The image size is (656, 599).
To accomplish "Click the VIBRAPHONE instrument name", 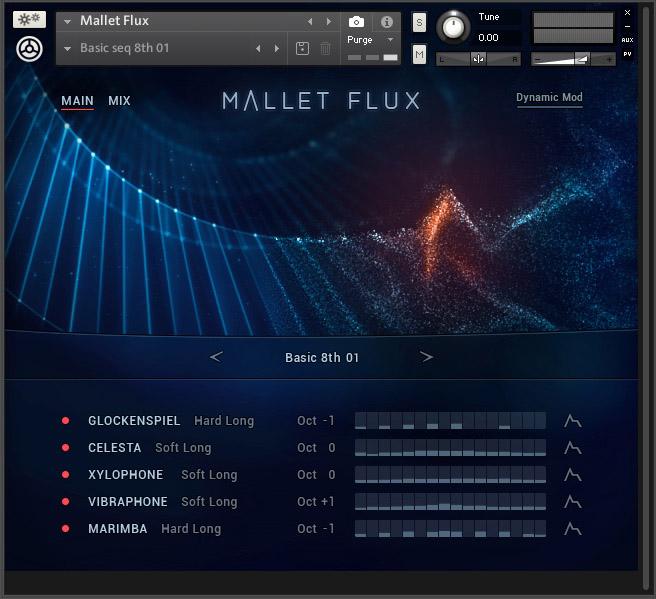I will click(128, 502).
